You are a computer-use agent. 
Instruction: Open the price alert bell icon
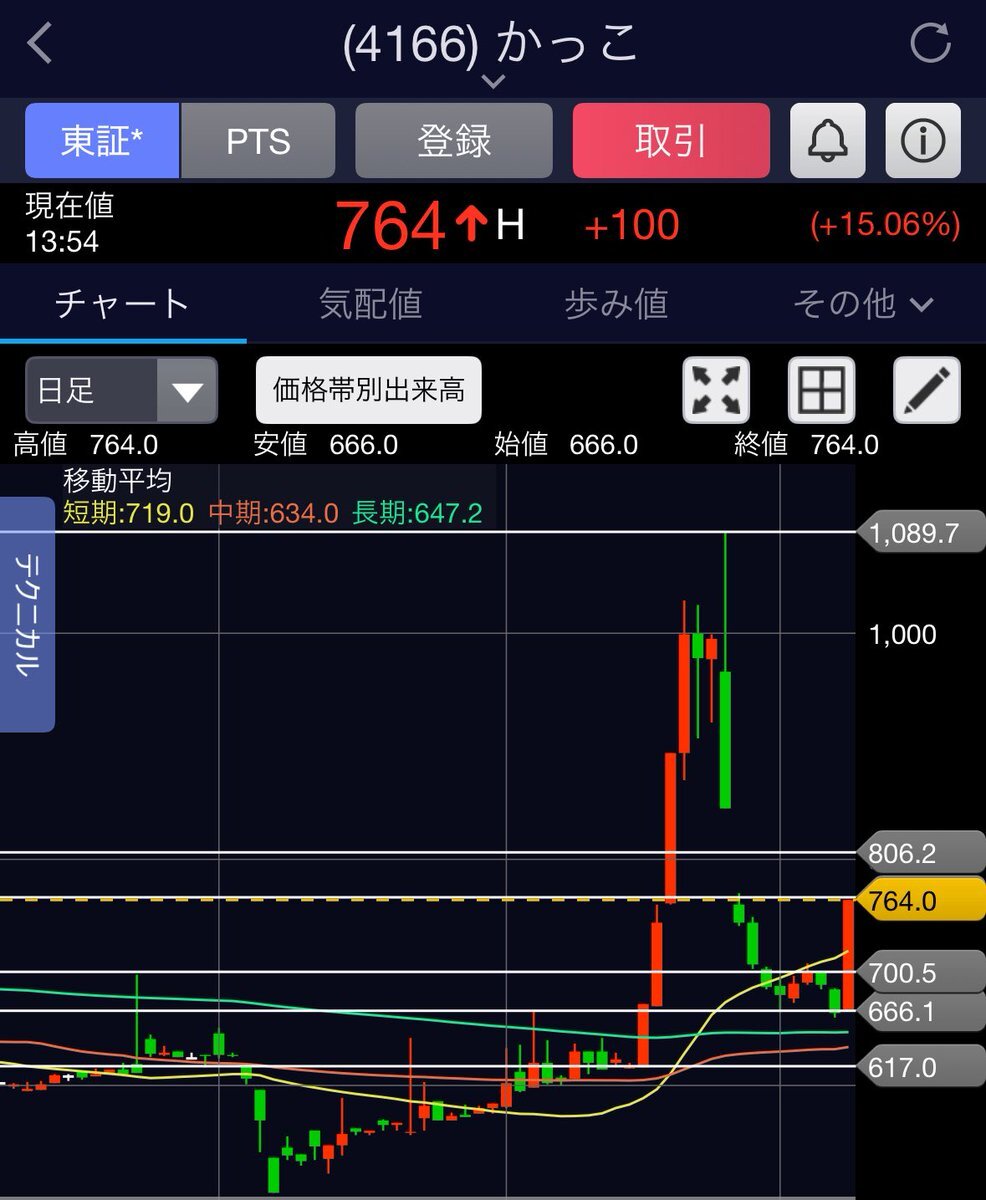point(827,141)
